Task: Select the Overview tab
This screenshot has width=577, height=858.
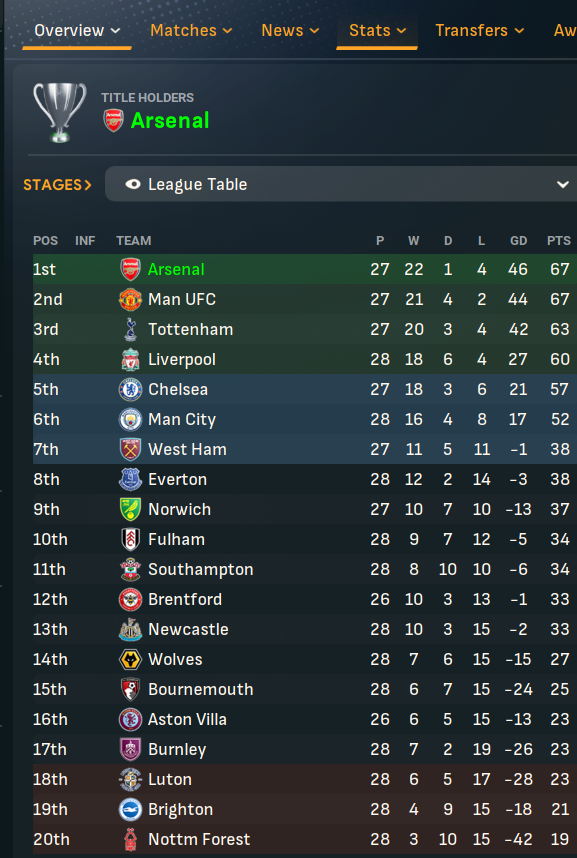Action: (x=77, y=30)
